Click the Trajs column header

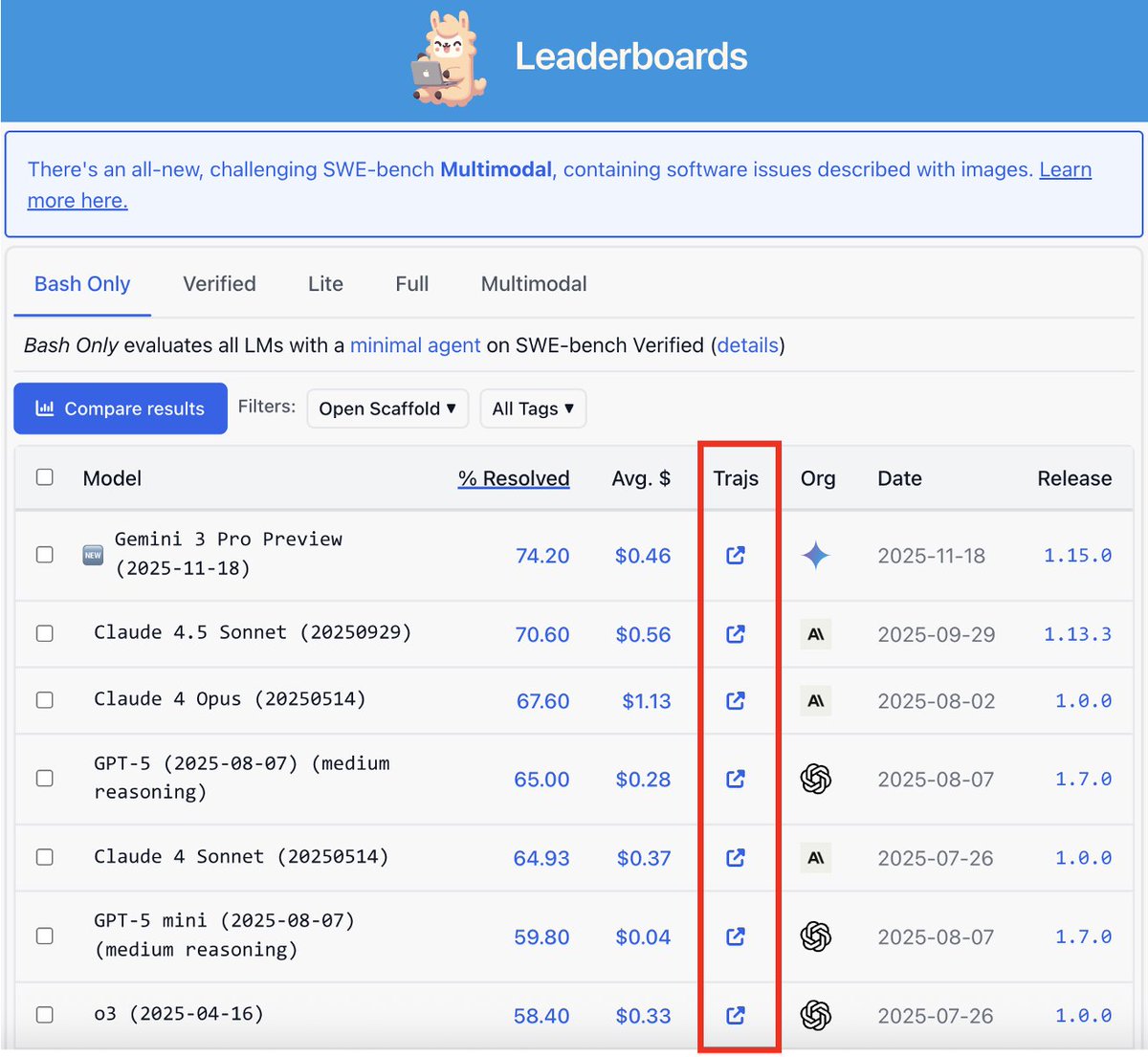pyautogui.click(x=736, y=478)
